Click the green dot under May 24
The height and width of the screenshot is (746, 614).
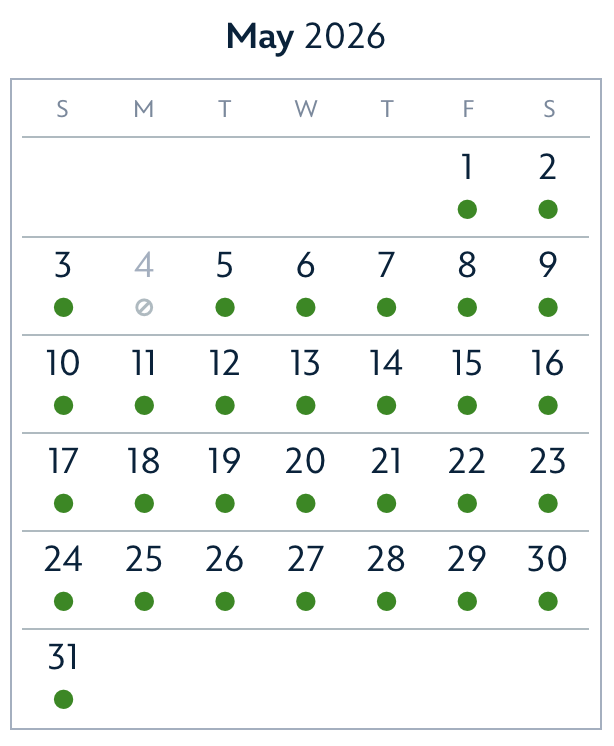click(x=63, y=602)
